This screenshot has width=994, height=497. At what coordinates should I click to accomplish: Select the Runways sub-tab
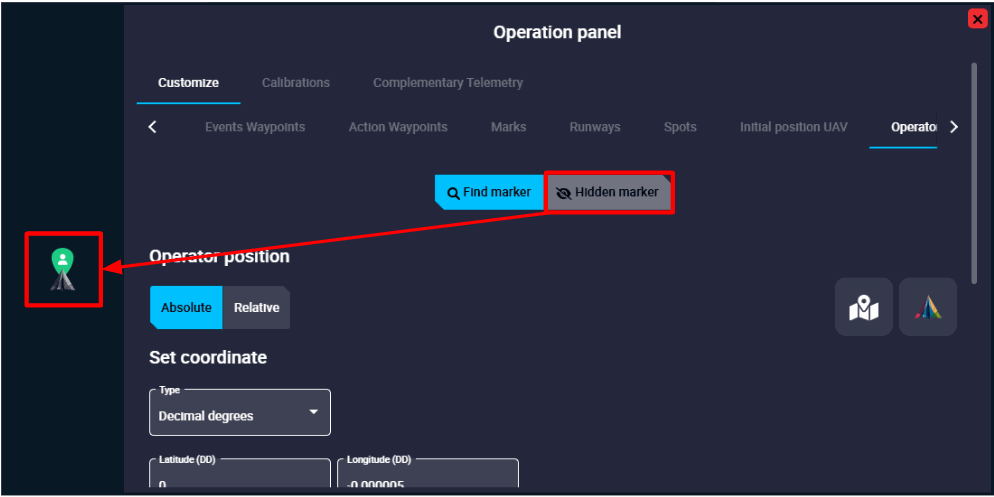594,127
